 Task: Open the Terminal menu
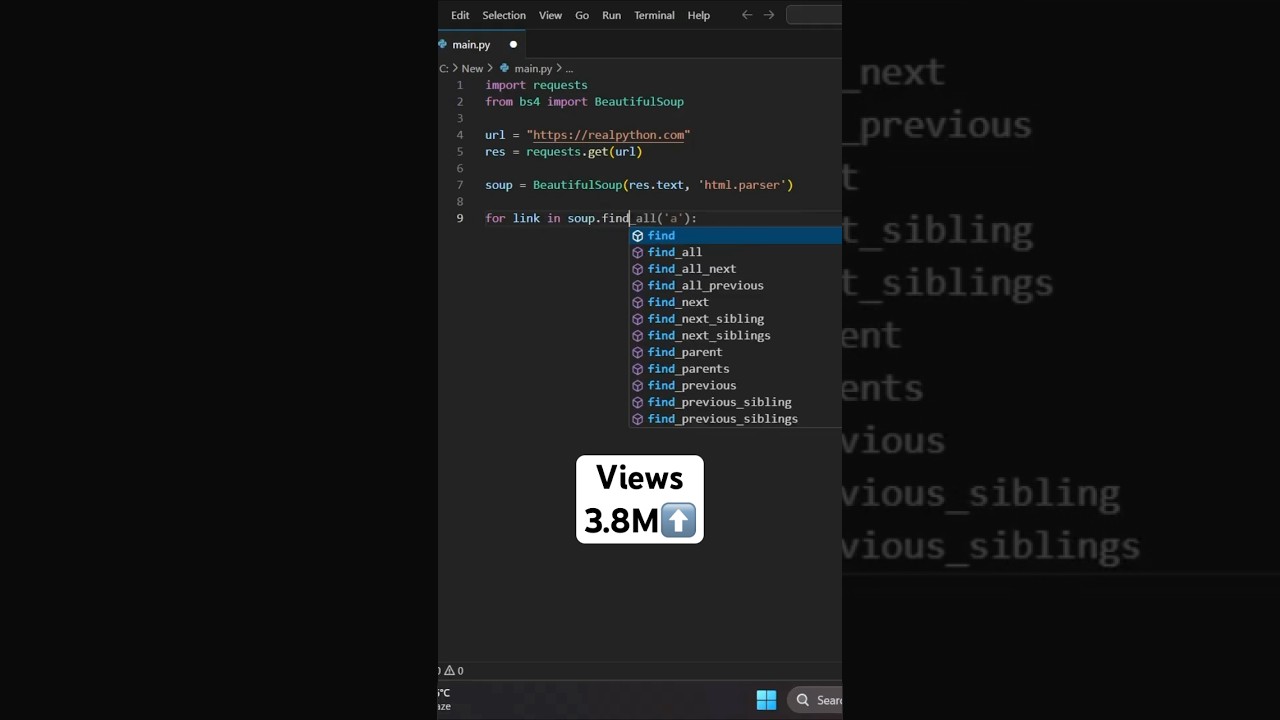[654, 15]
